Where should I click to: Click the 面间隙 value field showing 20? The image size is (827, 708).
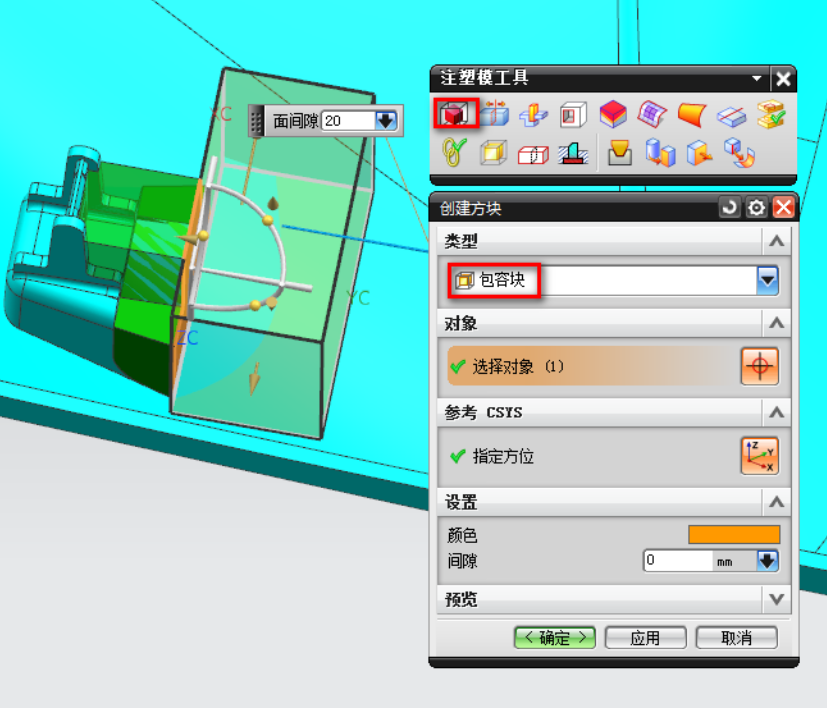(x=348, y=121)
